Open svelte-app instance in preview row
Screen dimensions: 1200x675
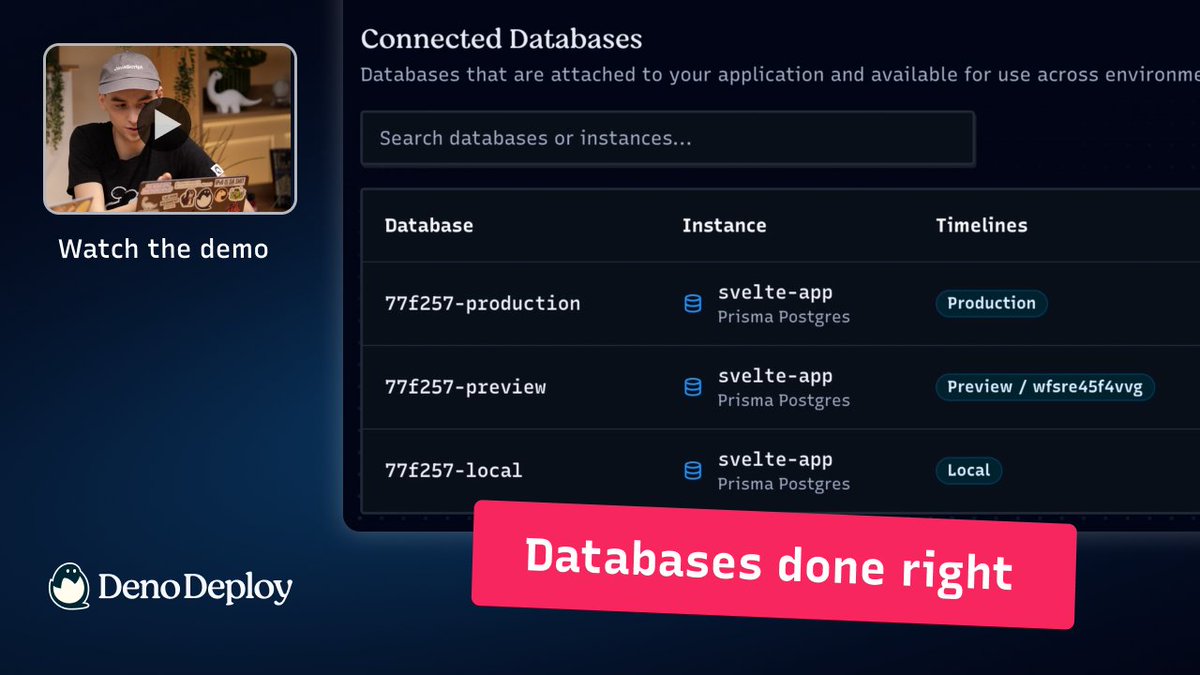[775, 376]
